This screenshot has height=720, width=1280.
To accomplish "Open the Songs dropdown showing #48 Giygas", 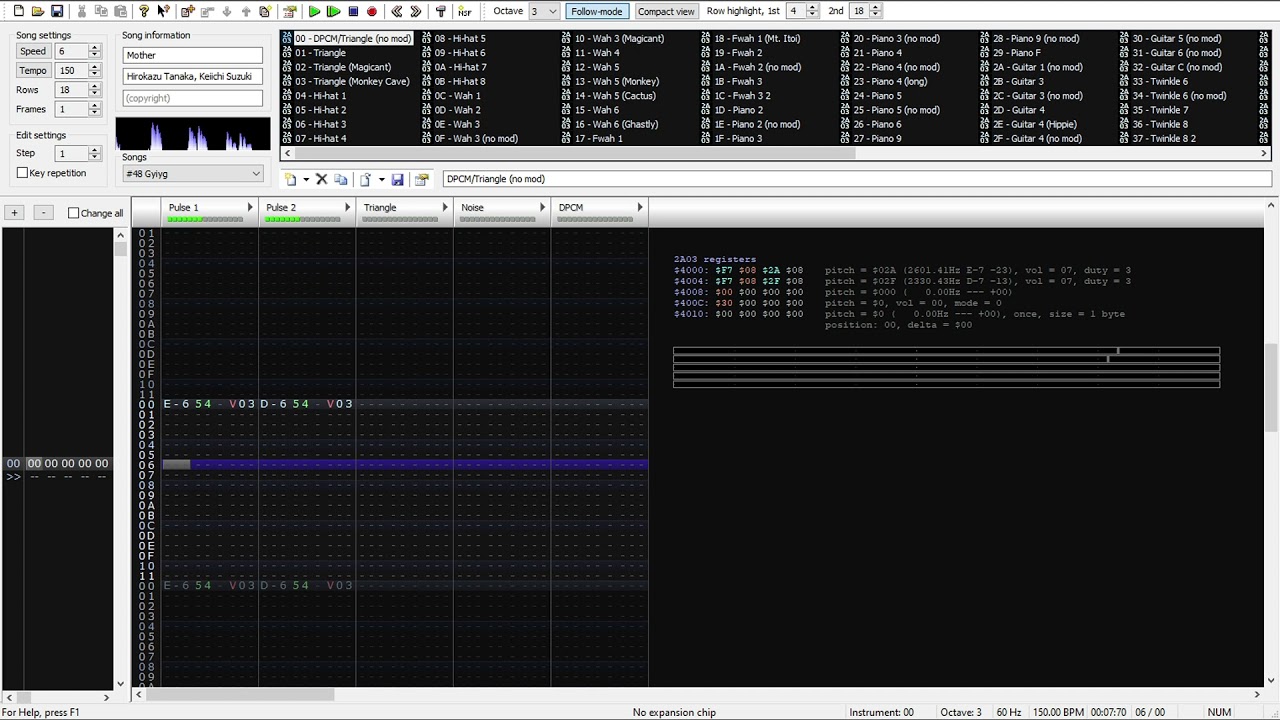I will pyautogui.click(x=193, y=174).
